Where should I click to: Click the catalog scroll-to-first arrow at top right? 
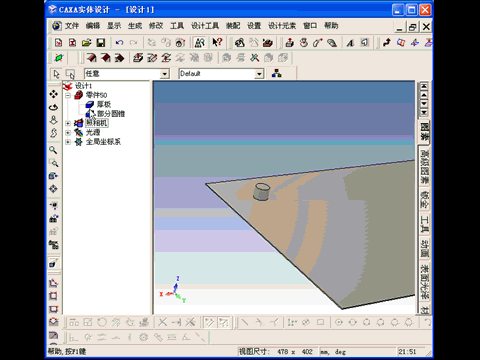point(424,86)
